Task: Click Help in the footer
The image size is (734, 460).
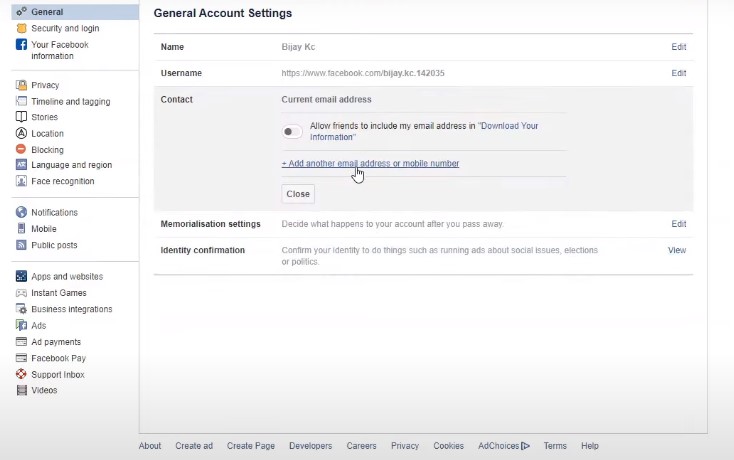Action: pyautogui.click(x=590, y=446)
